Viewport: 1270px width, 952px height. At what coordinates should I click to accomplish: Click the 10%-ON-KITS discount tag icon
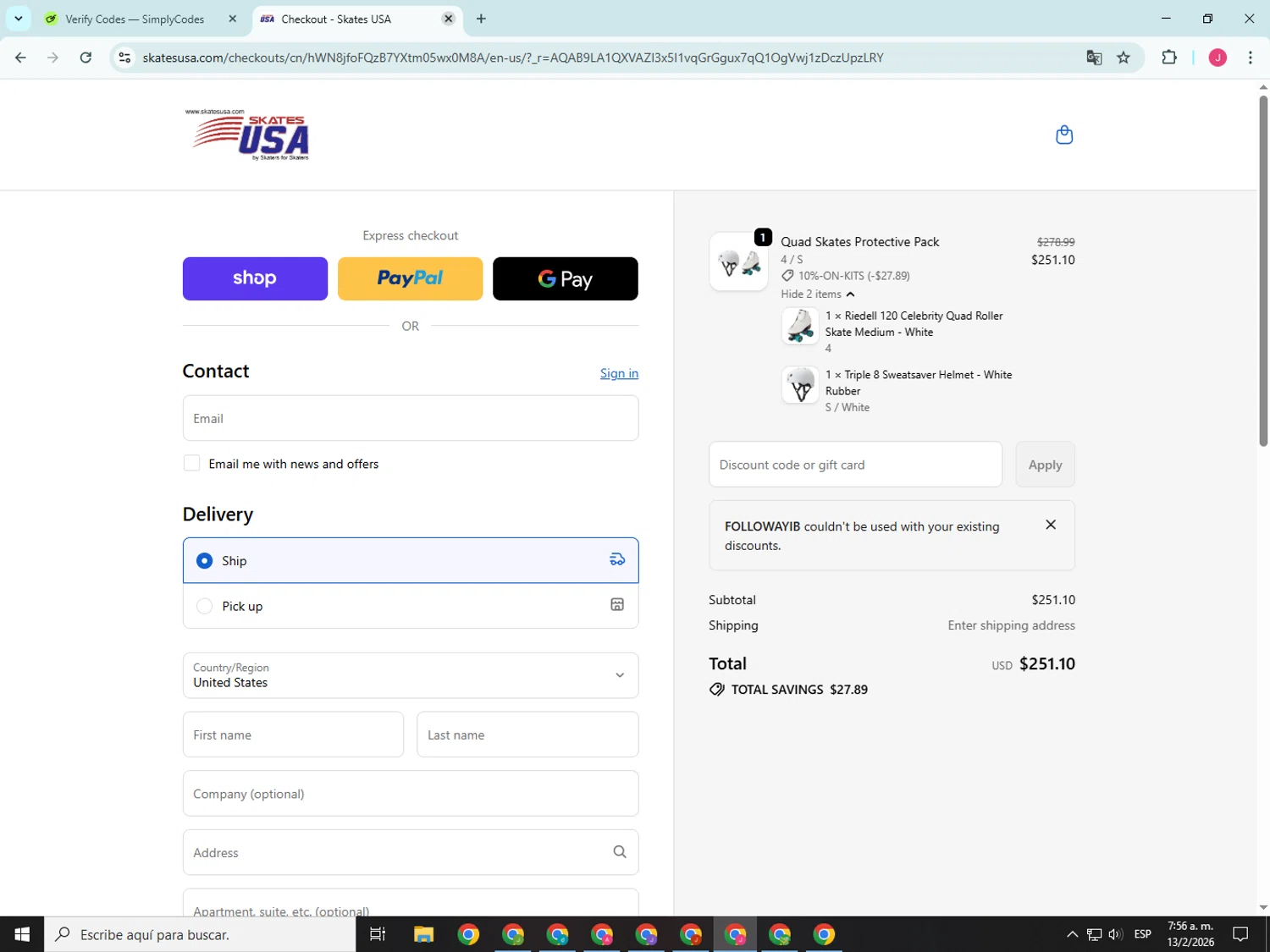(x=787, y=276)
